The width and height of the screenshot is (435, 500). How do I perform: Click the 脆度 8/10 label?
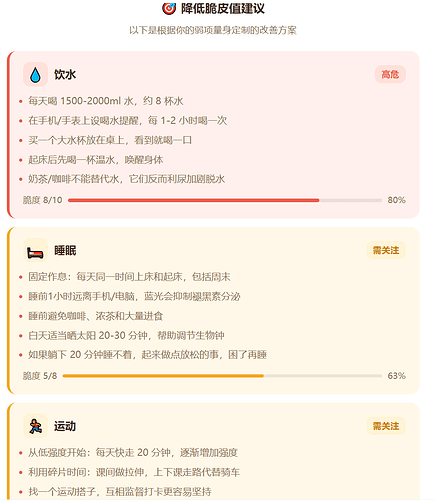click(42, 200)
